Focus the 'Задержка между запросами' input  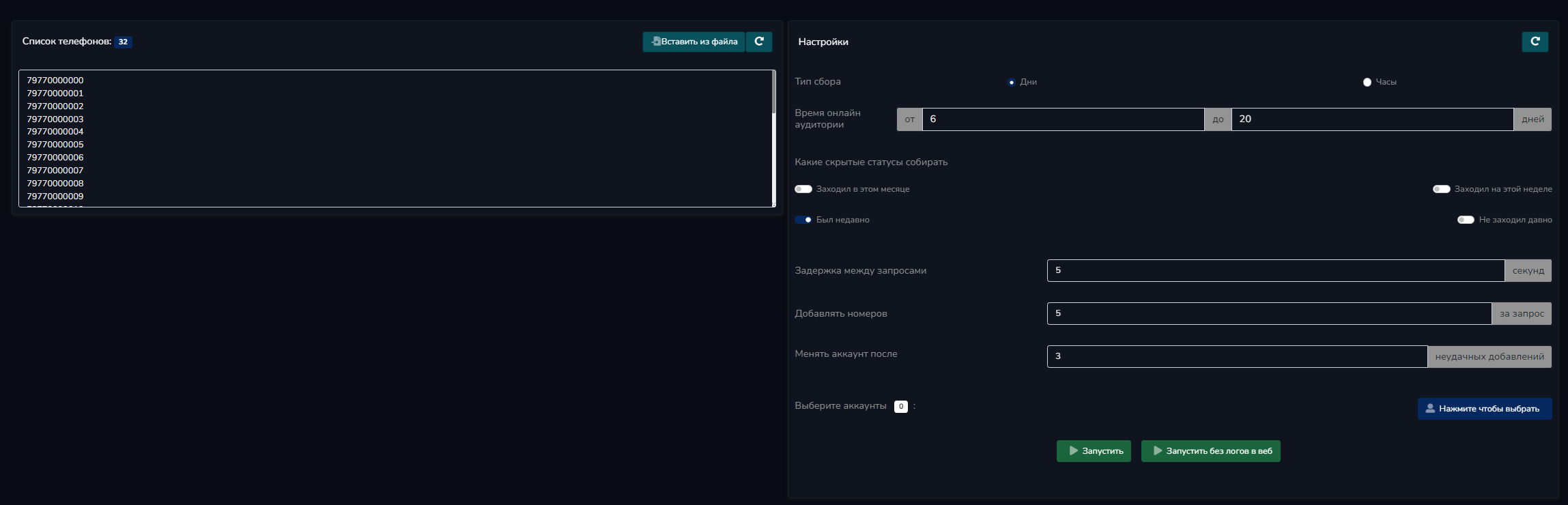1275,270
